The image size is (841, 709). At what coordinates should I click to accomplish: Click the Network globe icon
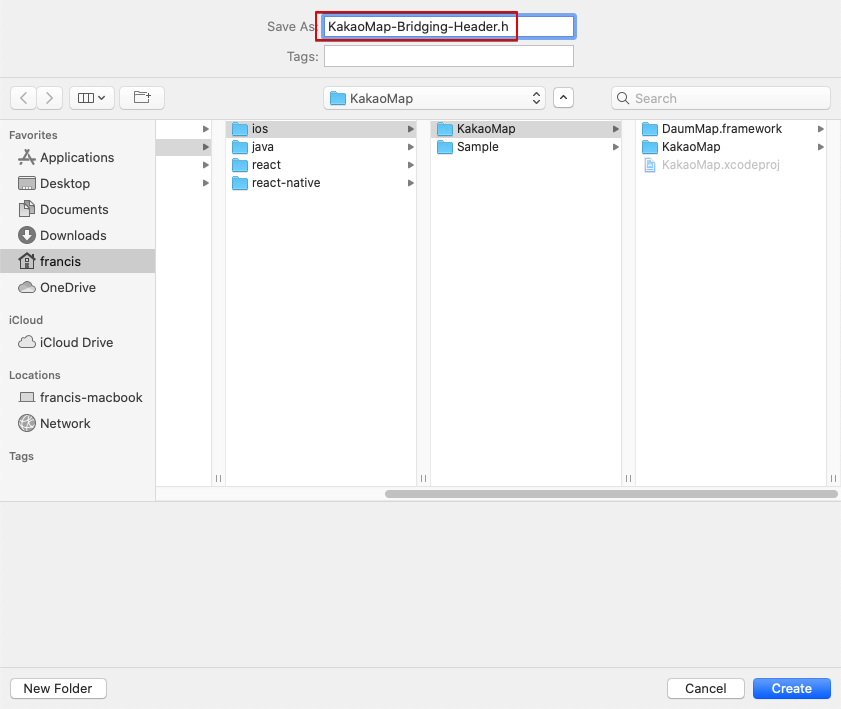click(27, 423)
